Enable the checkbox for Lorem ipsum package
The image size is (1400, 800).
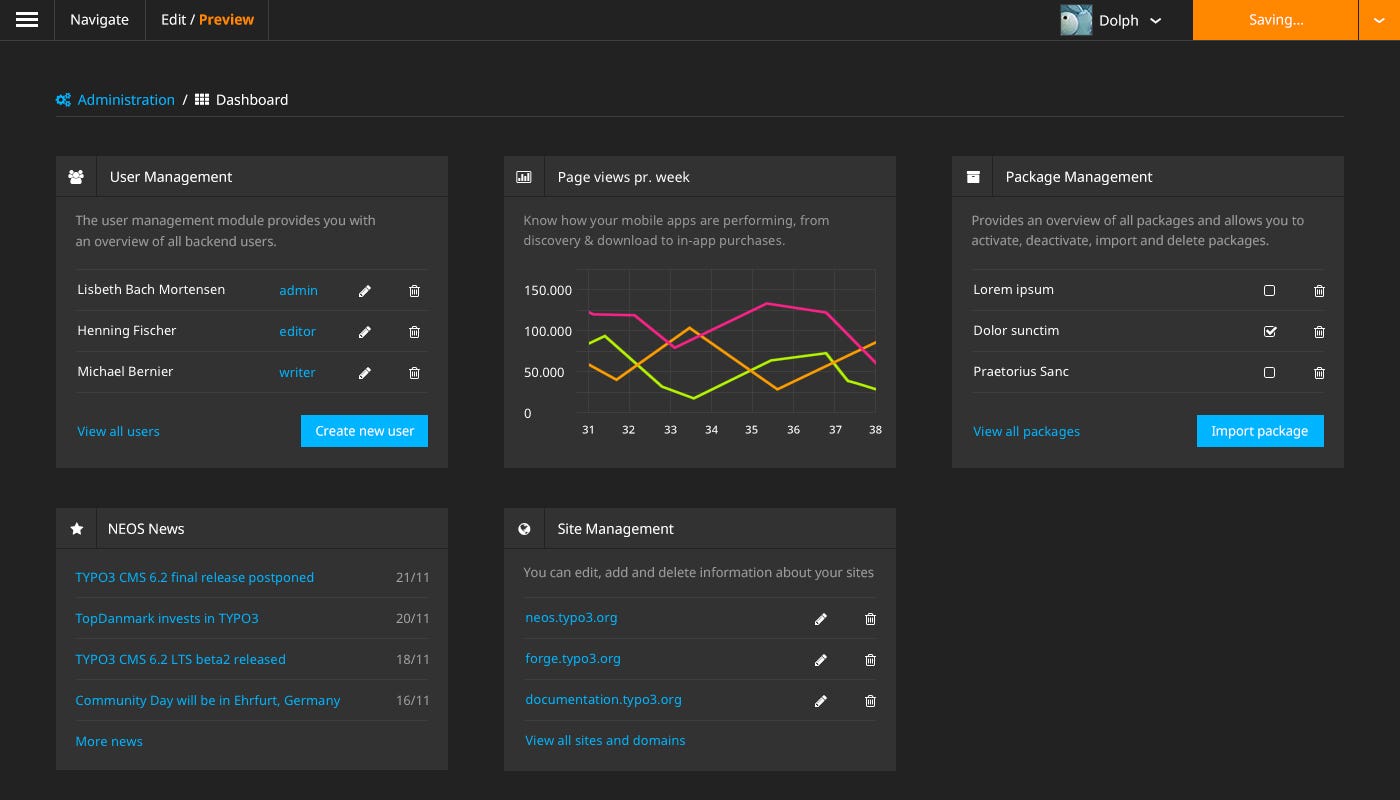tap(1269, 290)
